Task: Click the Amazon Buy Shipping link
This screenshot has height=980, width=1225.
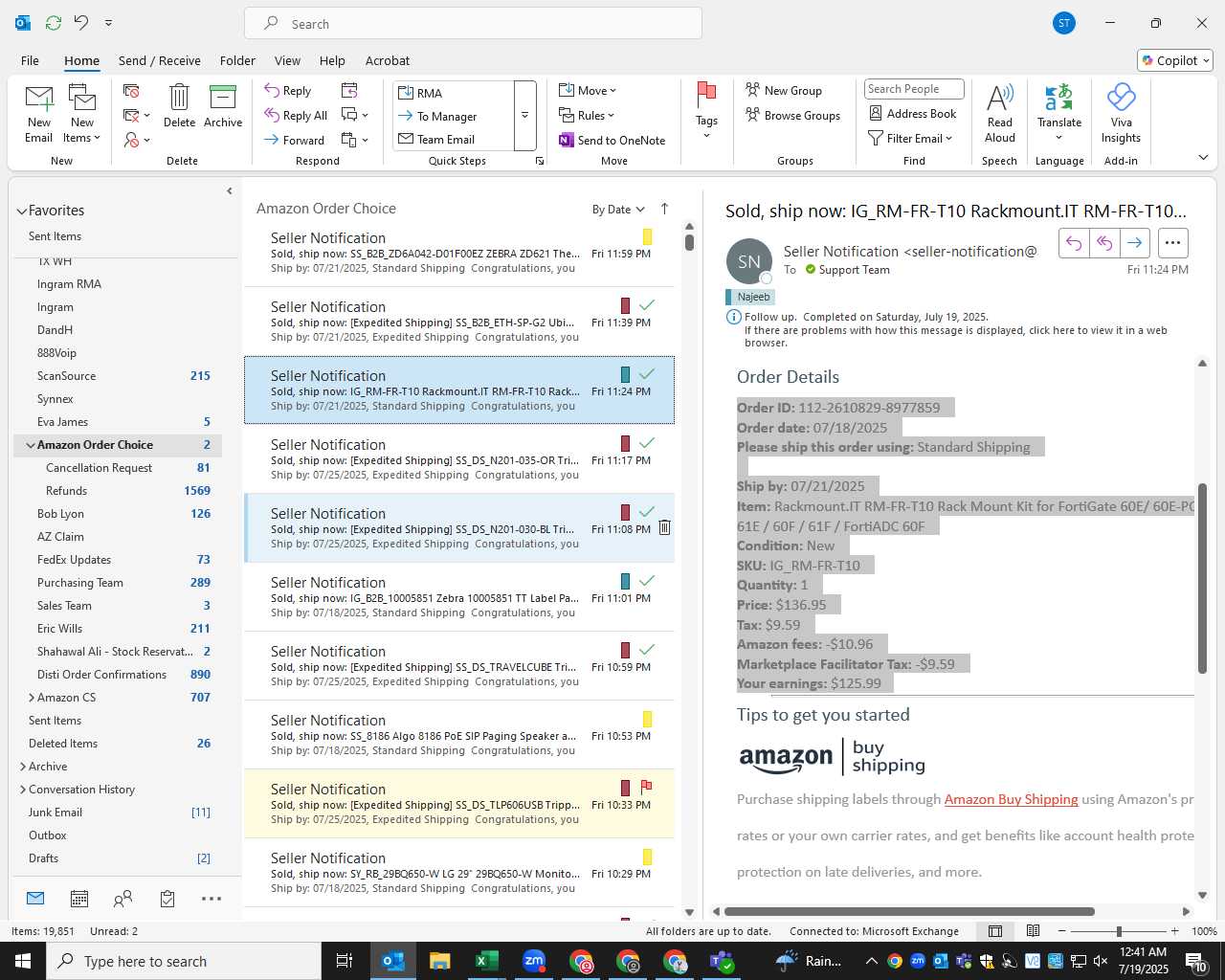Action: coord(1011,799)
